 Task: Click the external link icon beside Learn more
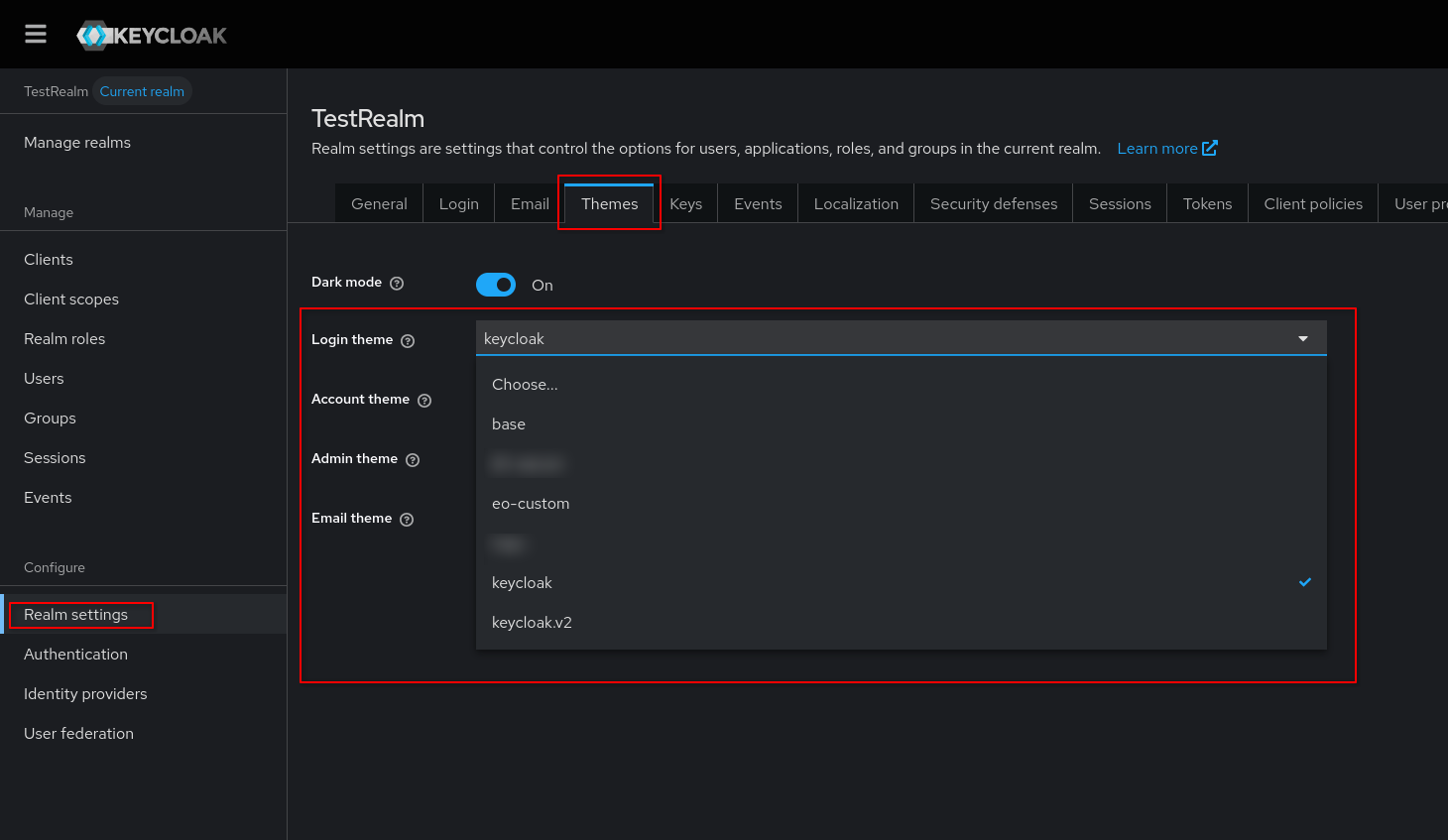tap(1210, 148)
